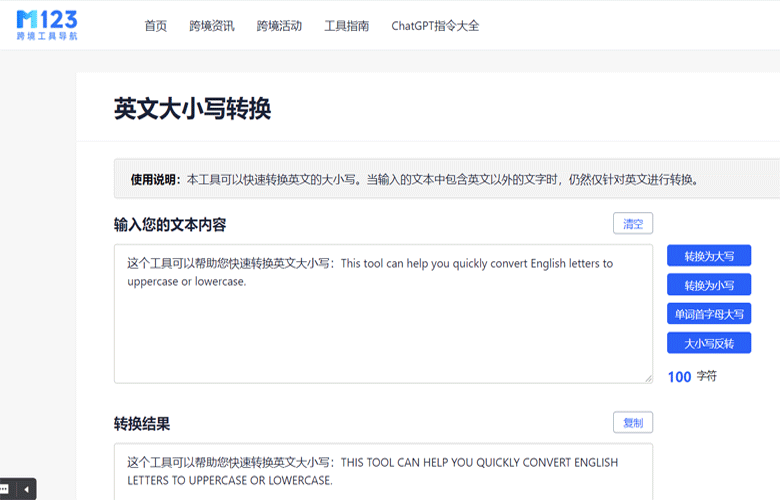Screen dimensions: 780x500
Task: Go to 跨境资讯 in navigation
Action: click(211, 26)
